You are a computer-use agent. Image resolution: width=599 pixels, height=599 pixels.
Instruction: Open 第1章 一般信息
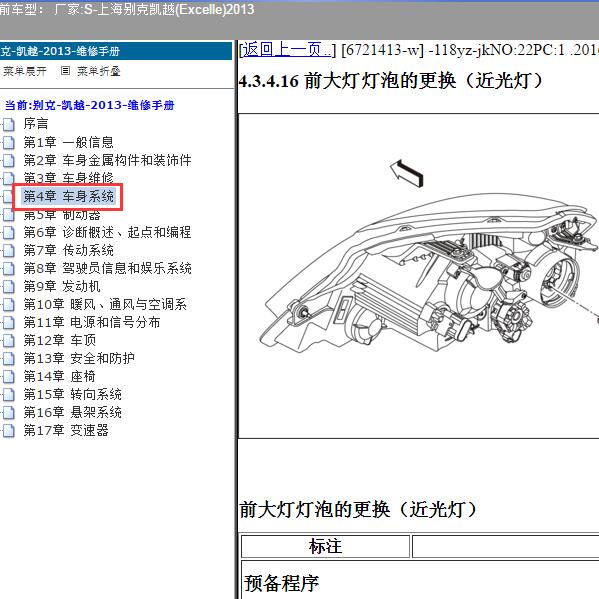68,142
